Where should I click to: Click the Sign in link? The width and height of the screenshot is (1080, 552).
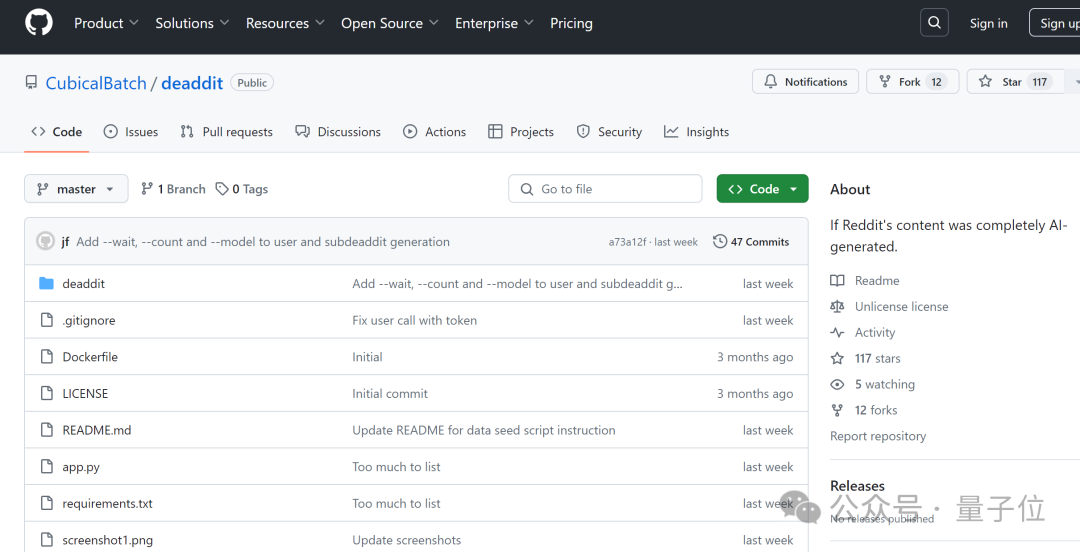(x=988, y=23)
